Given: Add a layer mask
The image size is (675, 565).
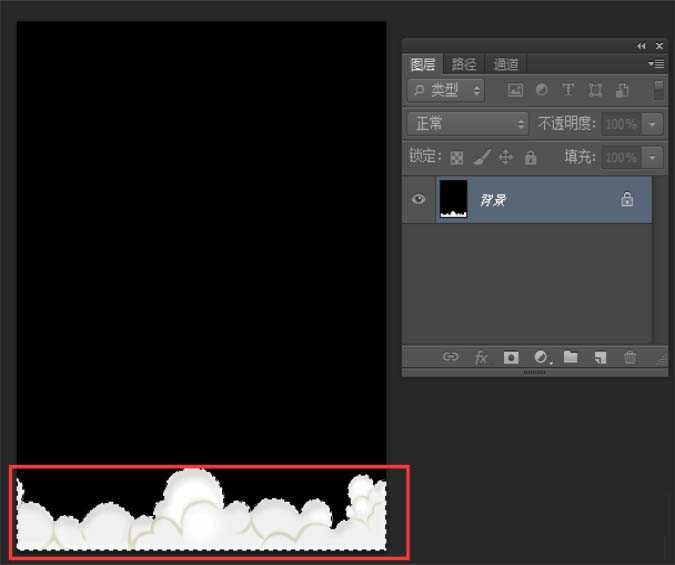Looking at the screenshot, I should 511,358.
